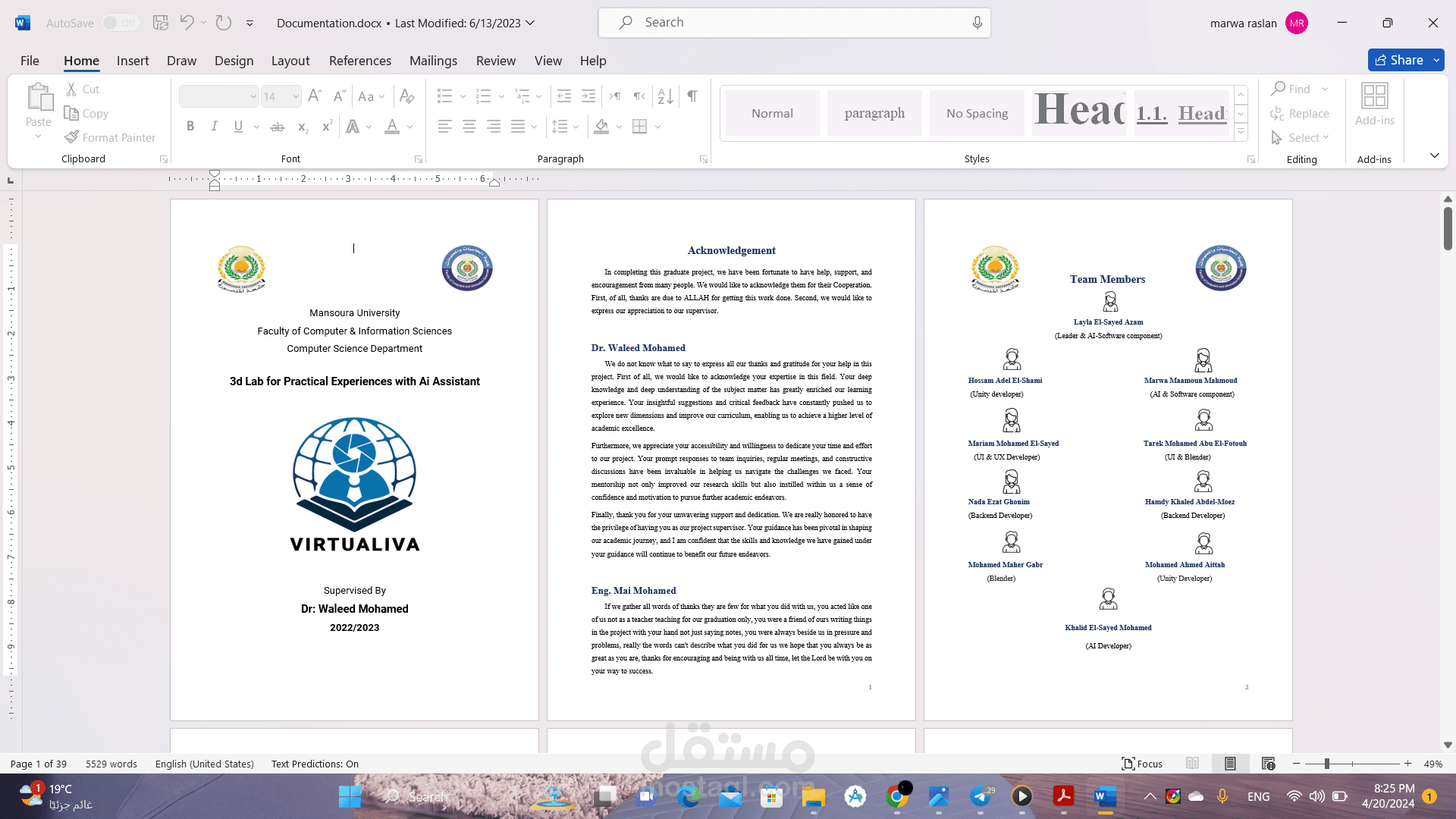Click the Sort icon in Paragraph group
Screen dimensions: 1456x819
(x=665, y=96)
